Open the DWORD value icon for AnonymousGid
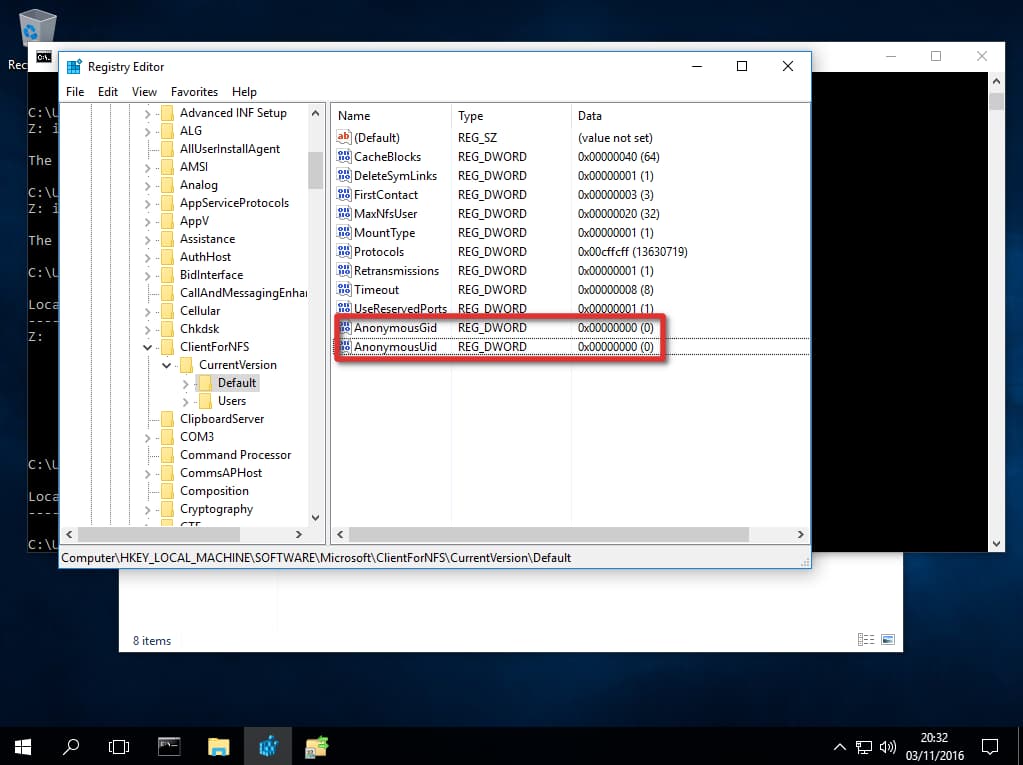The width and height of the screenshot is (1023, 765). (347, 327)
